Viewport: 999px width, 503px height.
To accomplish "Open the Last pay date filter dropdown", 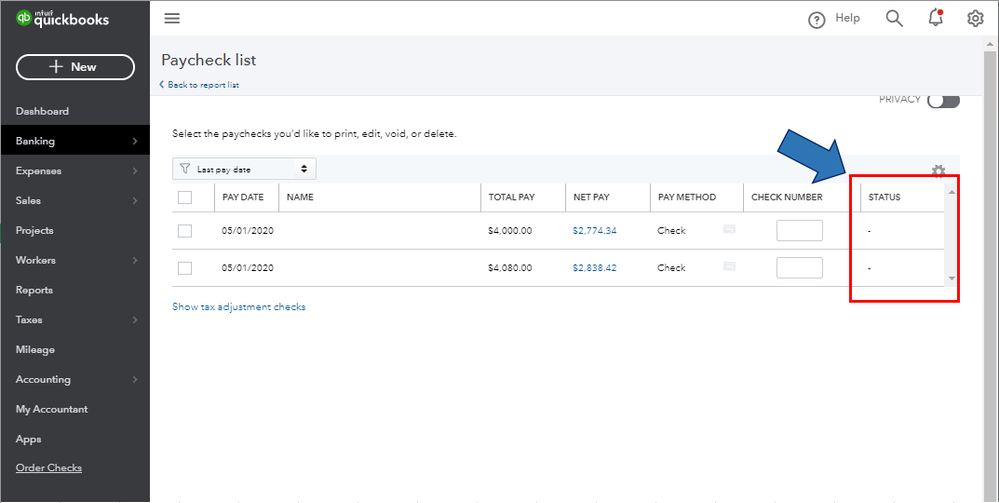I will (244, 169).
